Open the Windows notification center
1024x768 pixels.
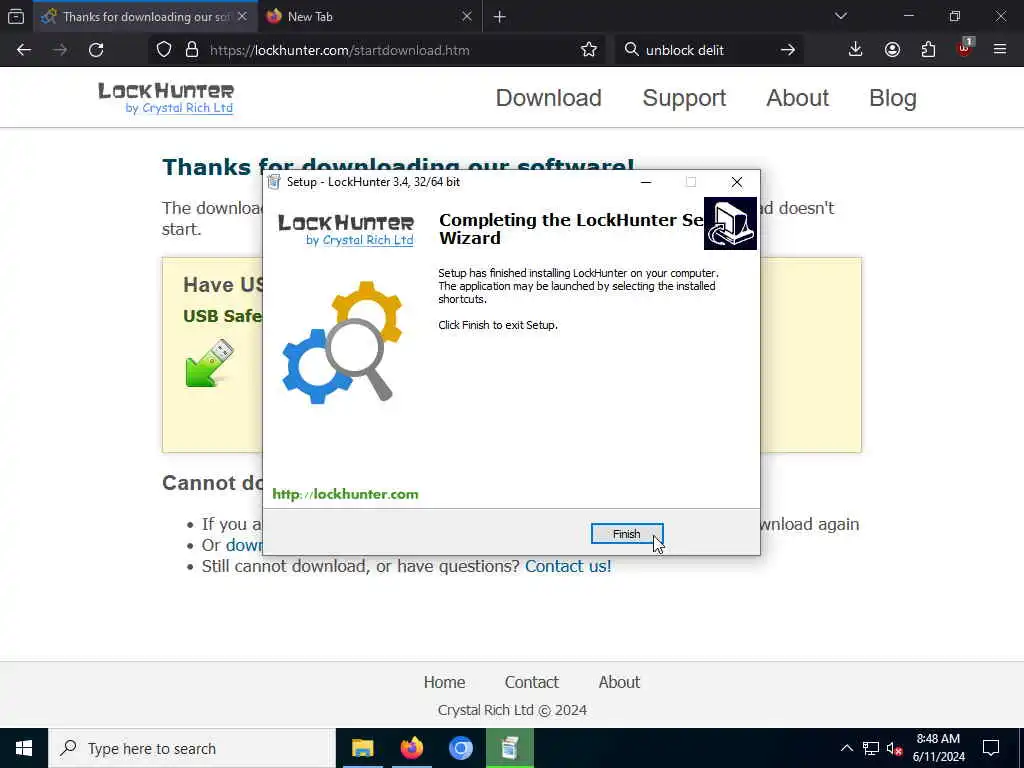pos(991,748)
